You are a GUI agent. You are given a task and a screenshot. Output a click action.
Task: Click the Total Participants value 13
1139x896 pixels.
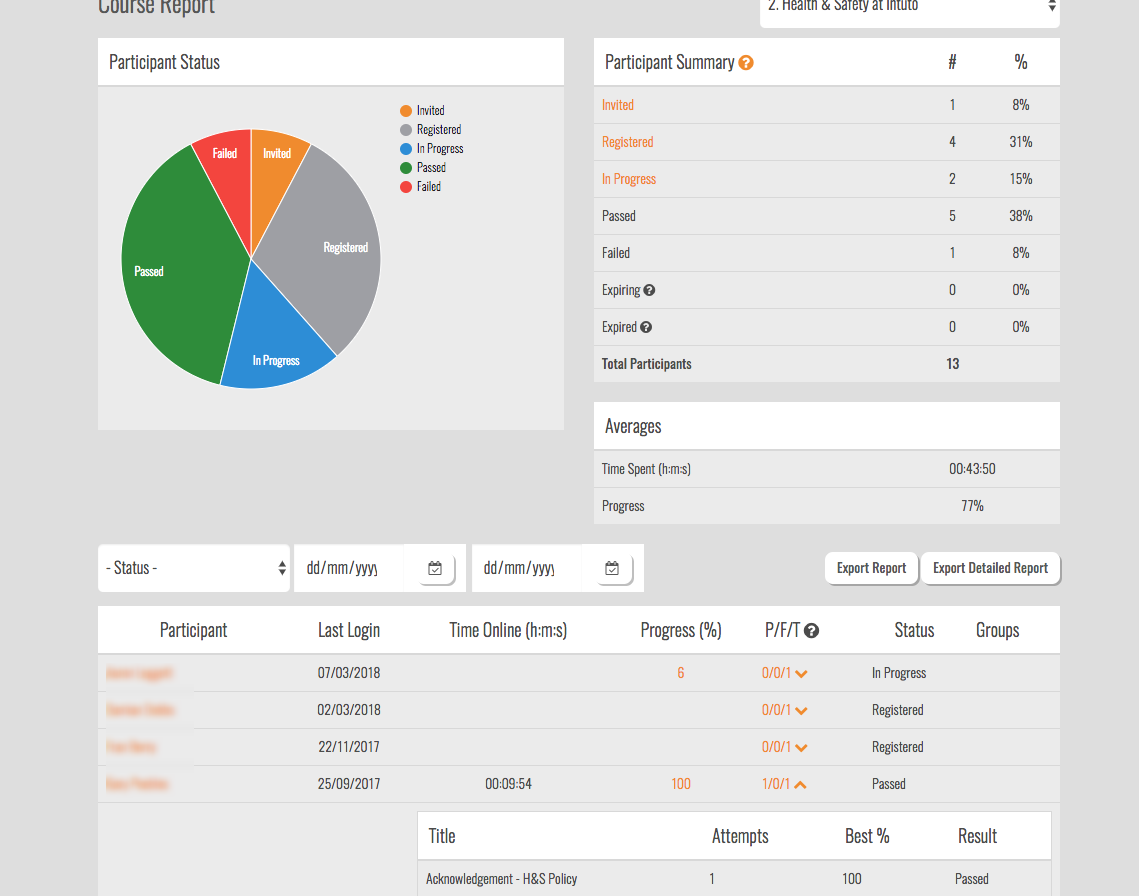[x=952, y=364]
